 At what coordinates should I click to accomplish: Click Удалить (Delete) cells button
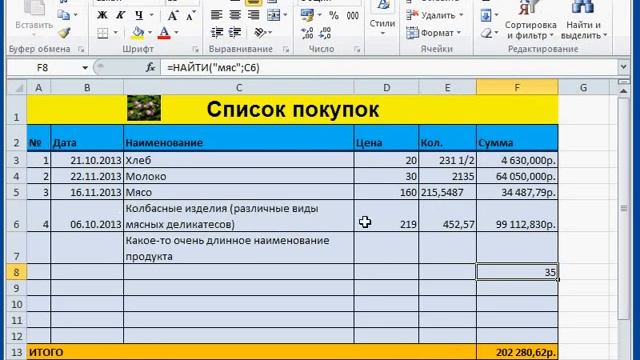[434, 16]
